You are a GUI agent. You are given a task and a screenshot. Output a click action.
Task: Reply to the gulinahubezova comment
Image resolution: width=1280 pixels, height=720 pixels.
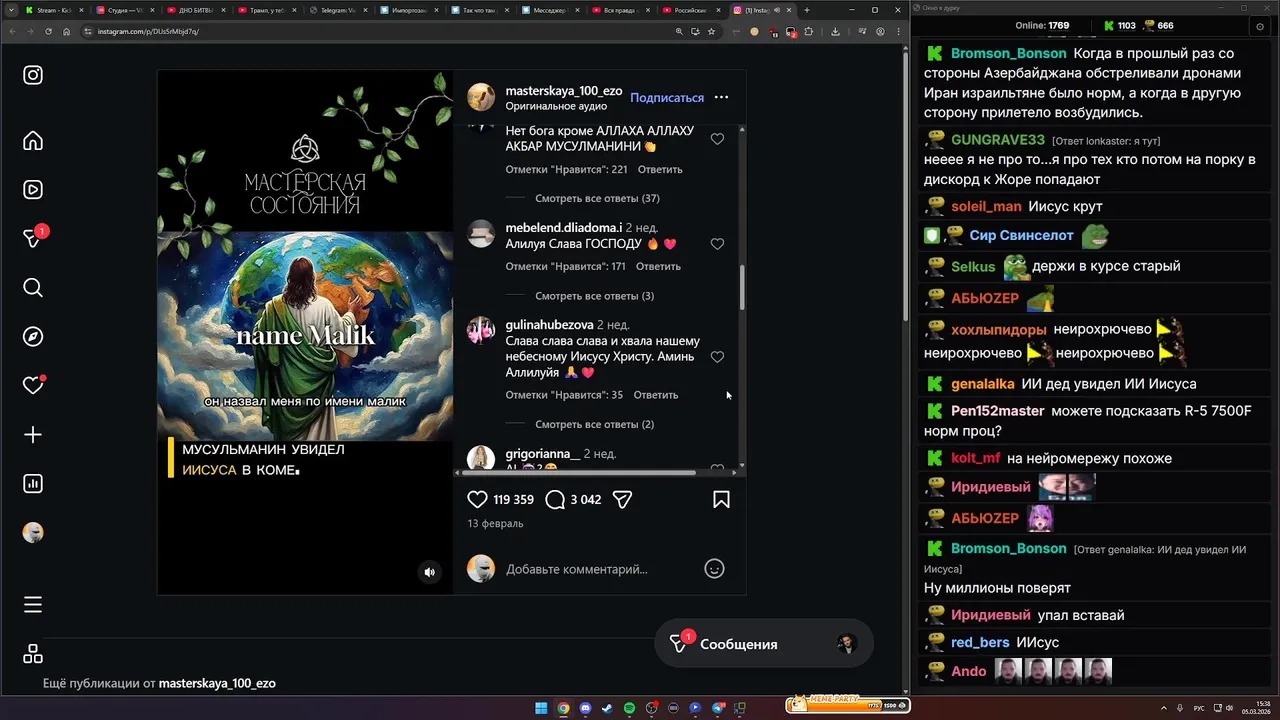coord(656,395)
